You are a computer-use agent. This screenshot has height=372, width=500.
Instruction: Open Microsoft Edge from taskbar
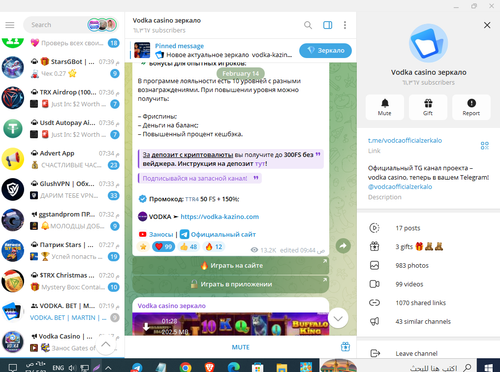click(233, 367)
